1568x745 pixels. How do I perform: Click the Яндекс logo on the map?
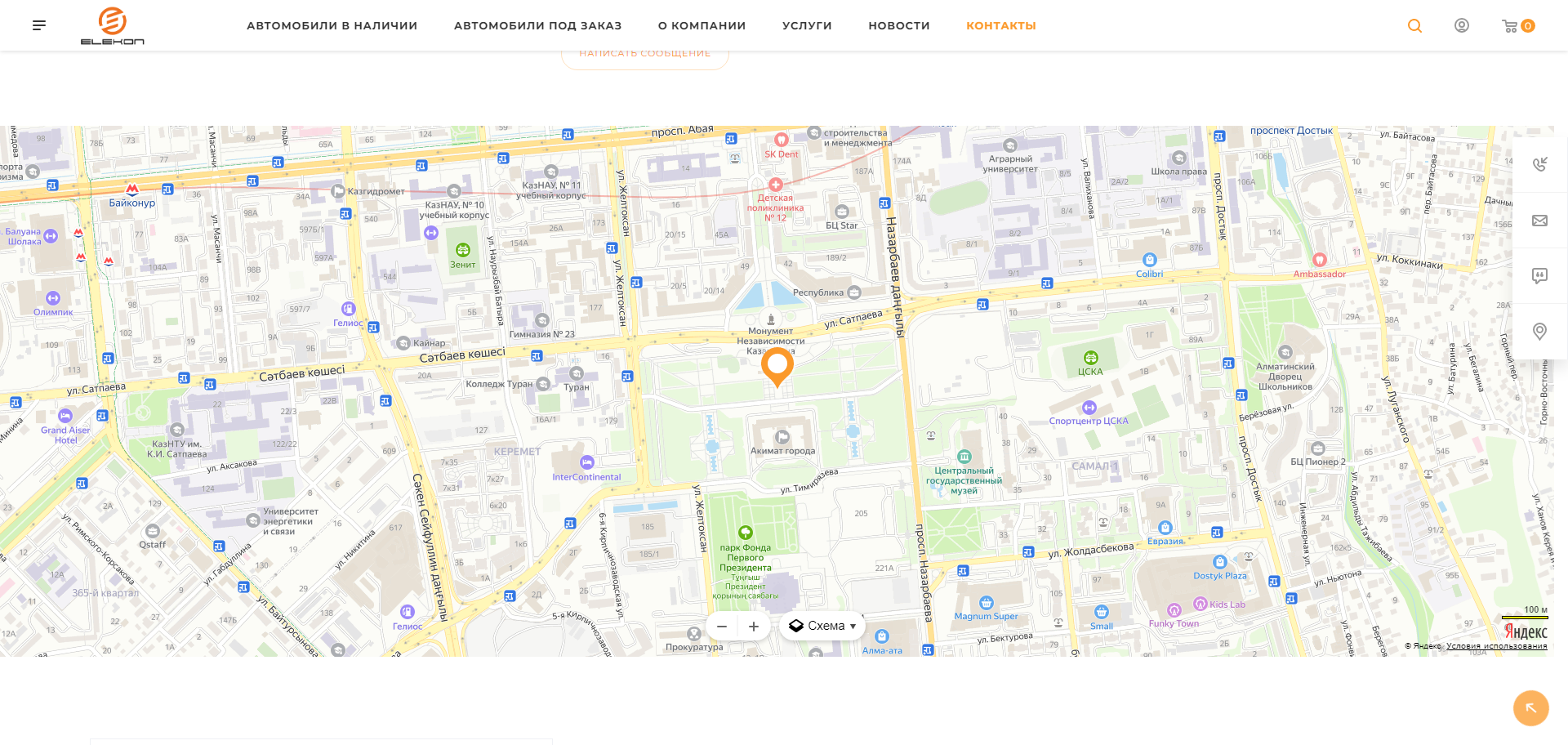1526,631
